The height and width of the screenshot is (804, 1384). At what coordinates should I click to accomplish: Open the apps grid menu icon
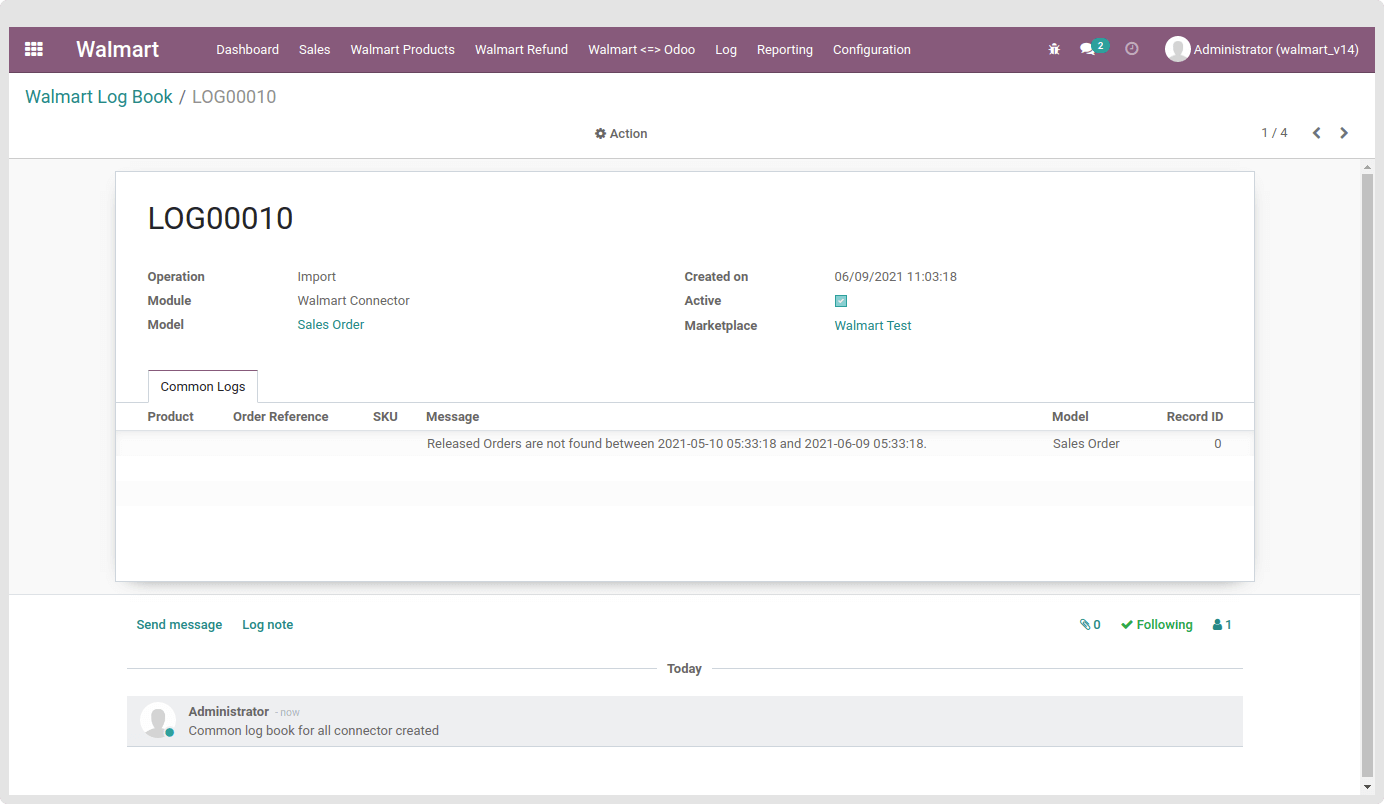tap(34, 49)
